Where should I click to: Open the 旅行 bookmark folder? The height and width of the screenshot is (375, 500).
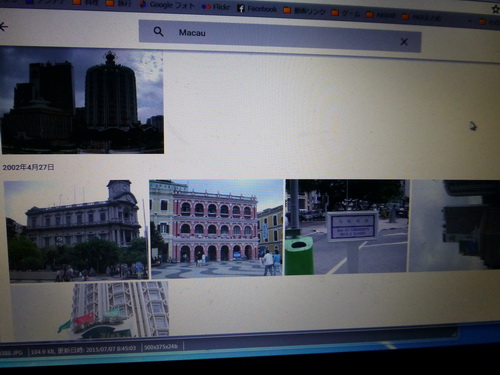[x=118, y=3]
